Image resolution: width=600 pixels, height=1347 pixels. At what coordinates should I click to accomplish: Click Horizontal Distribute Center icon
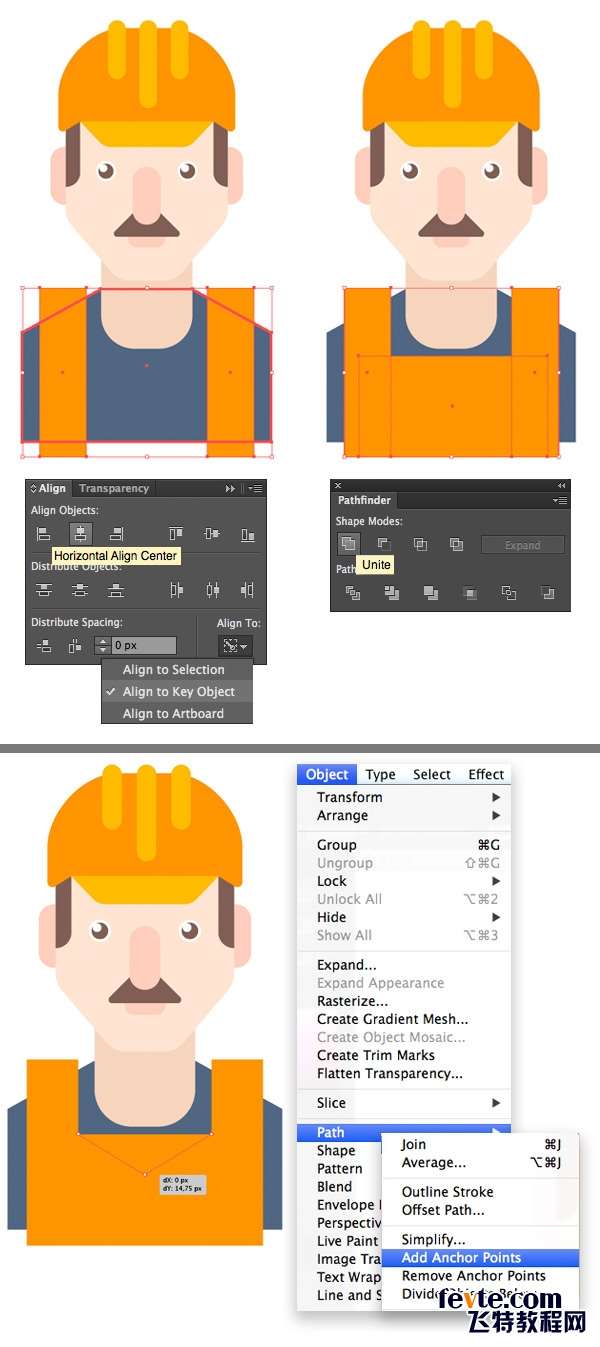click(x=212, y=590)
